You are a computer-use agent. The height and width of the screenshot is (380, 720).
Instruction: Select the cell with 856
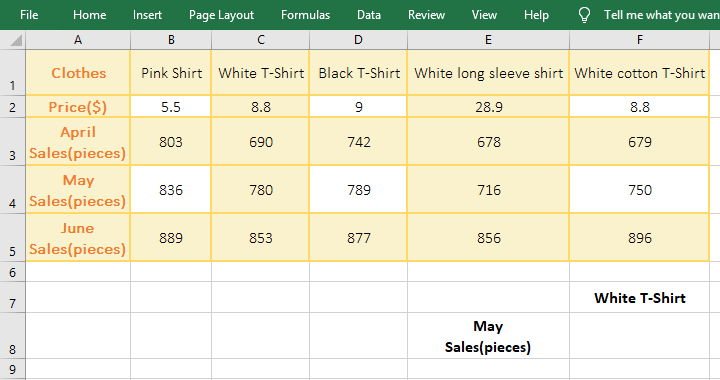488,238
